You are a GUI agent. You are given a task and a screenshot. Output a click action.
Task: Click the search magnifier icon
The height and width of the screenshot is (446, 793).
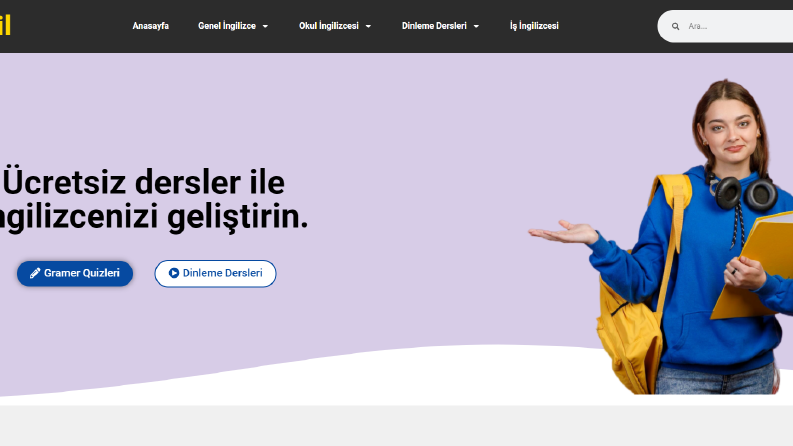(675, 26)
